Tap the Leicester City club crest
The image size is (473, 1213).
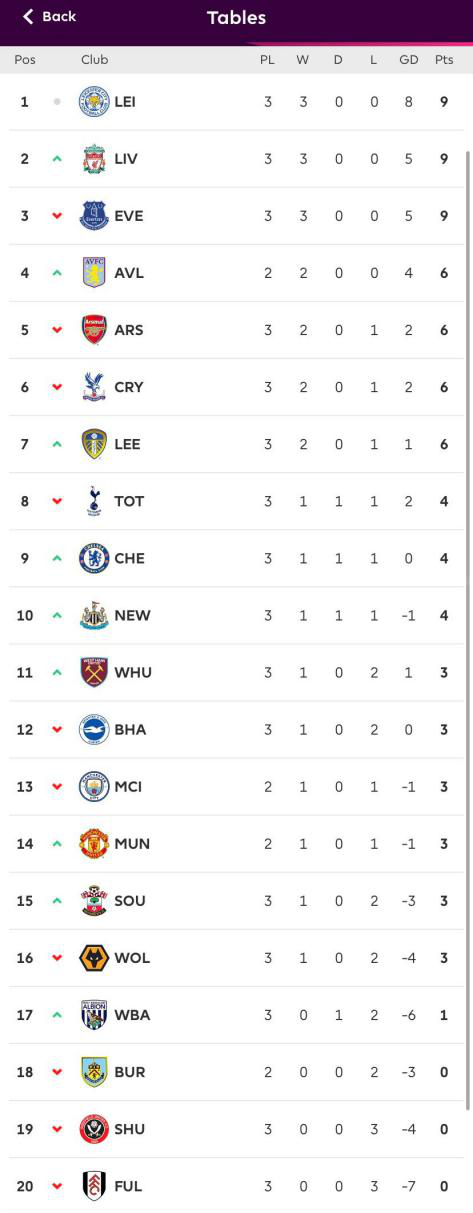[94, 102]
